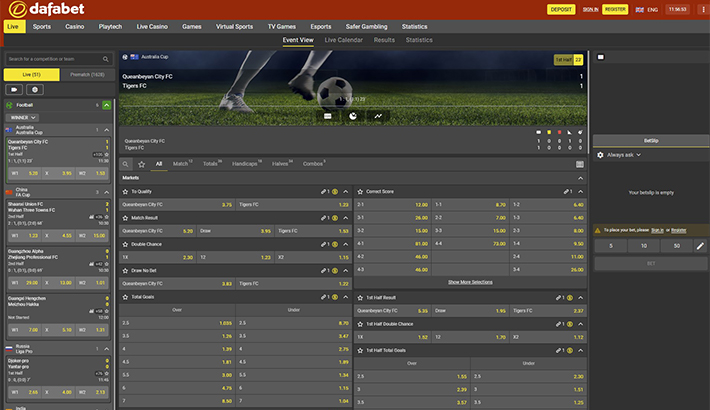Click Show More Selections link

(x=470, y=282)
